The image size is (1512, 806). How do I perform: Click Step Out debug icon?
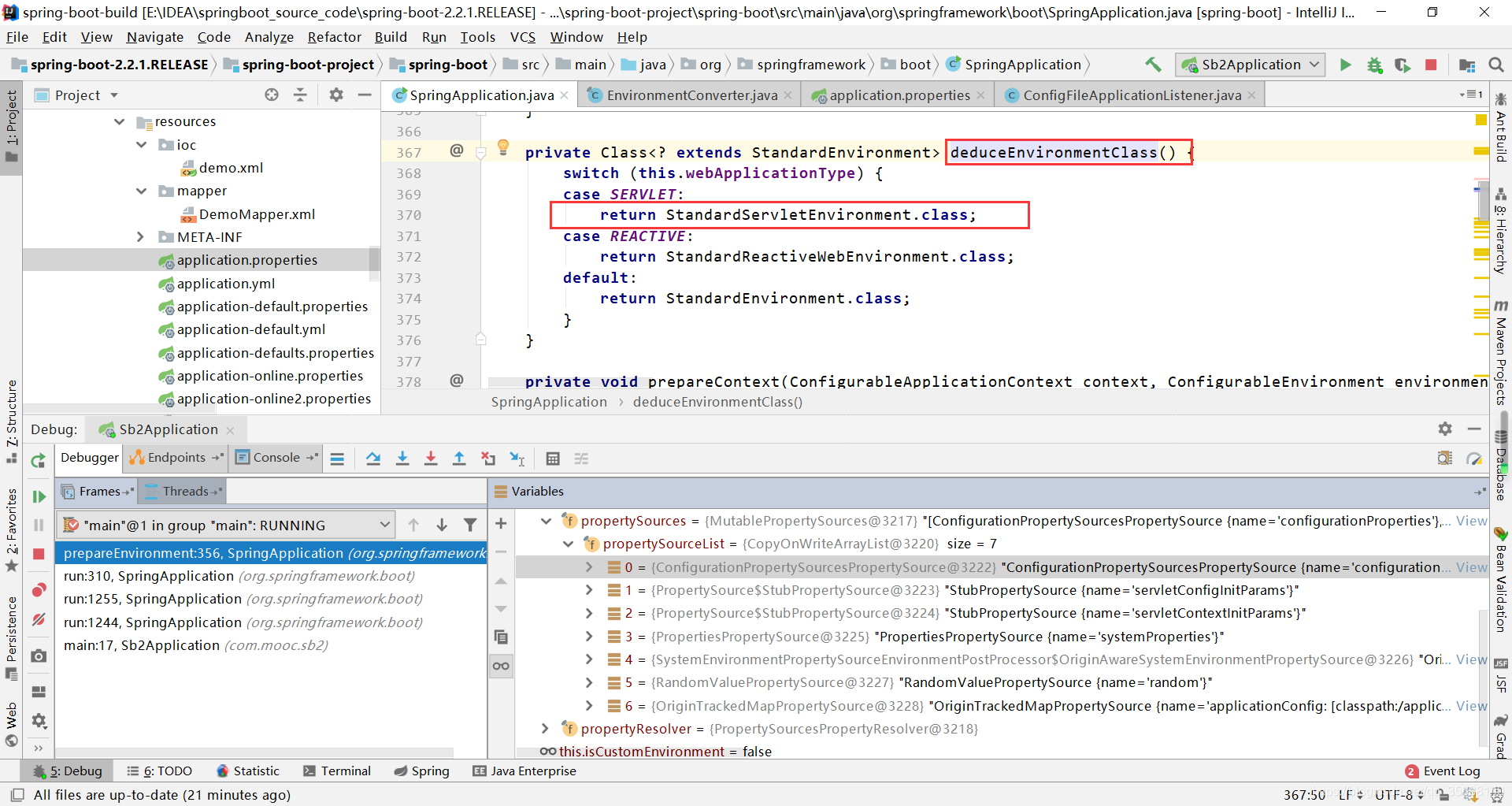[x=459, y=459]
